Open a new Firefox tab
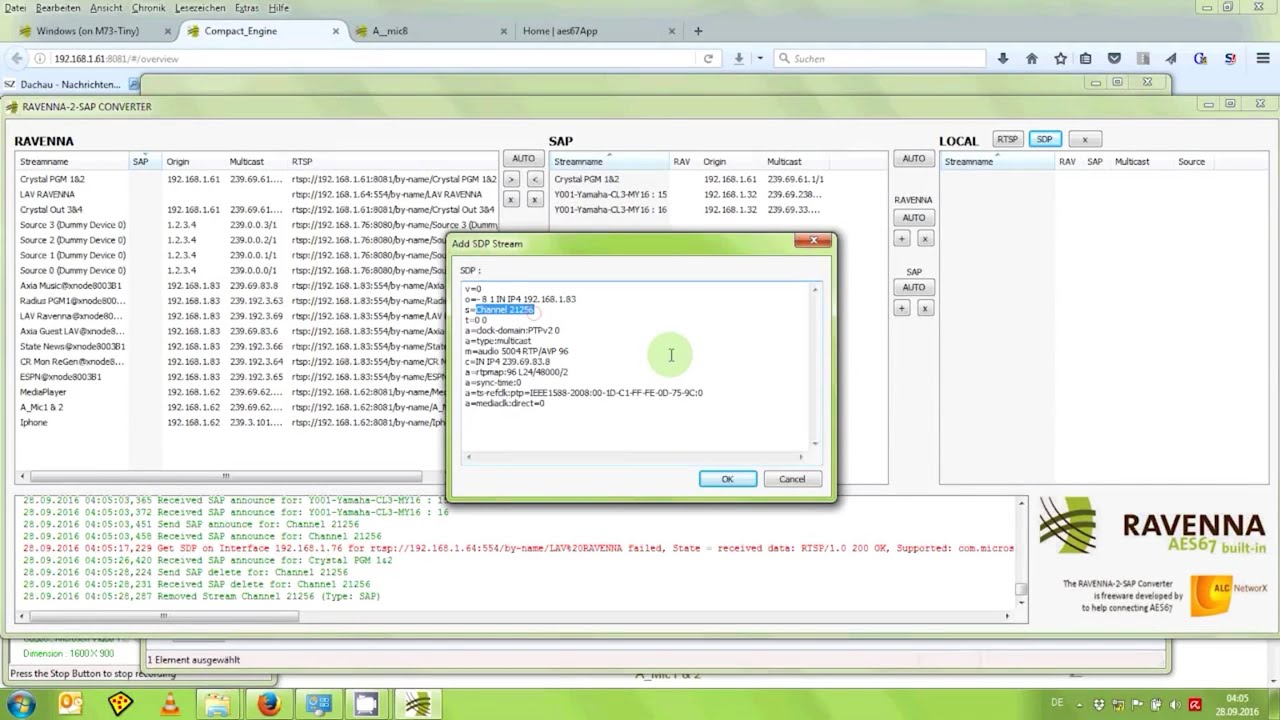The height and width of the screenshot is (720, 1280). (698, 31)
